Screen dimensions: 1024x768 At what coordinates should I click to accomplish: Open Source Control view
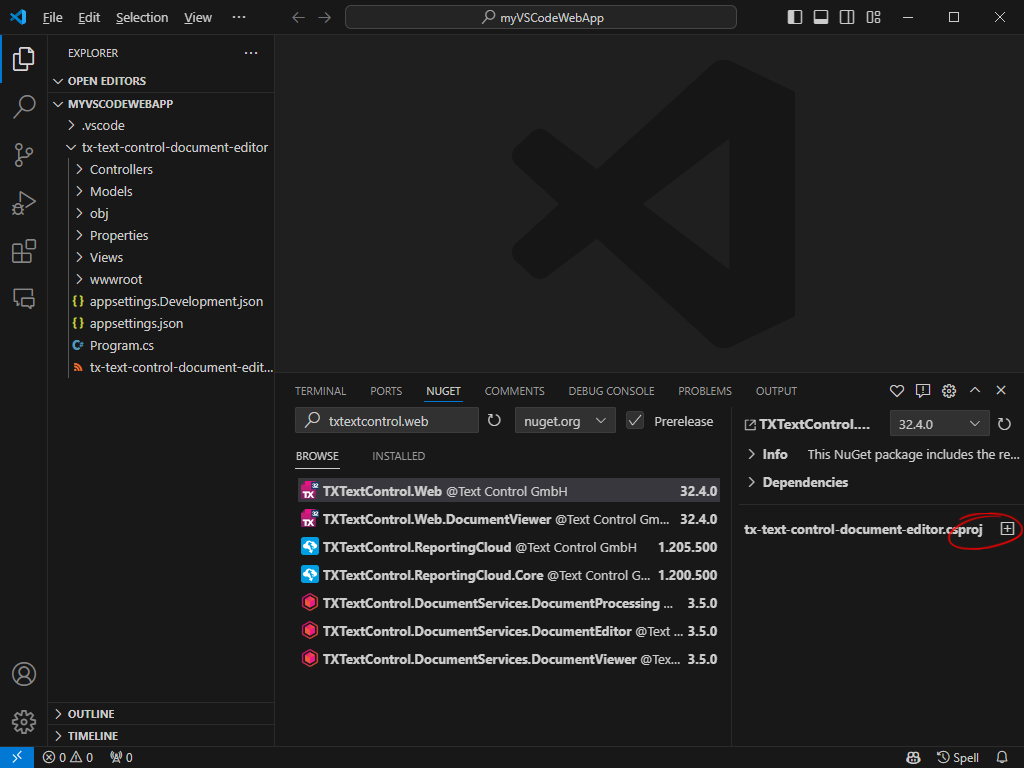pos(24,155)
